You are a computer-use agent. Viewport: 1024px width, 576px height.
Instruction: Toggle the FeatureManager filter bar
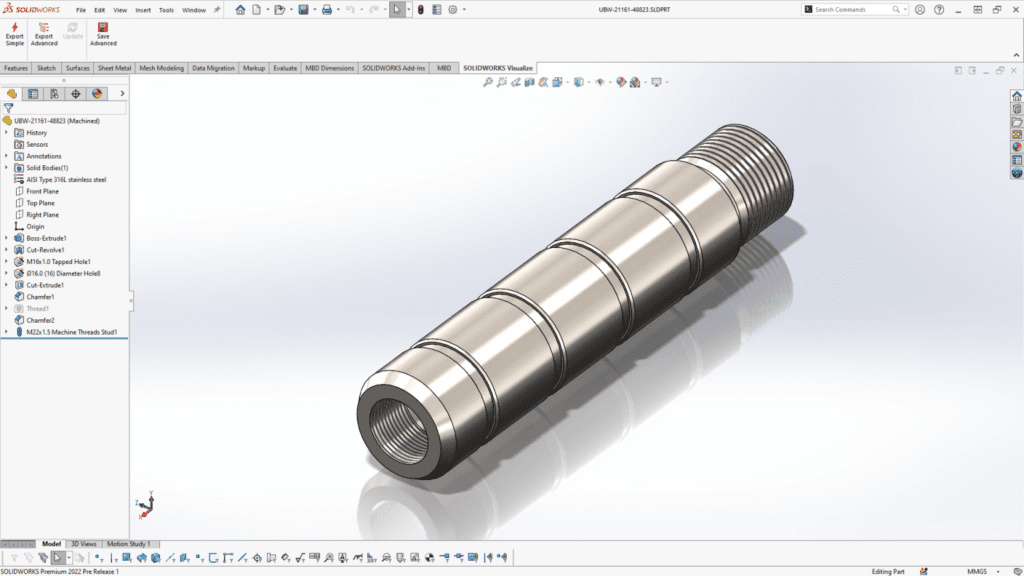point(10,107)
